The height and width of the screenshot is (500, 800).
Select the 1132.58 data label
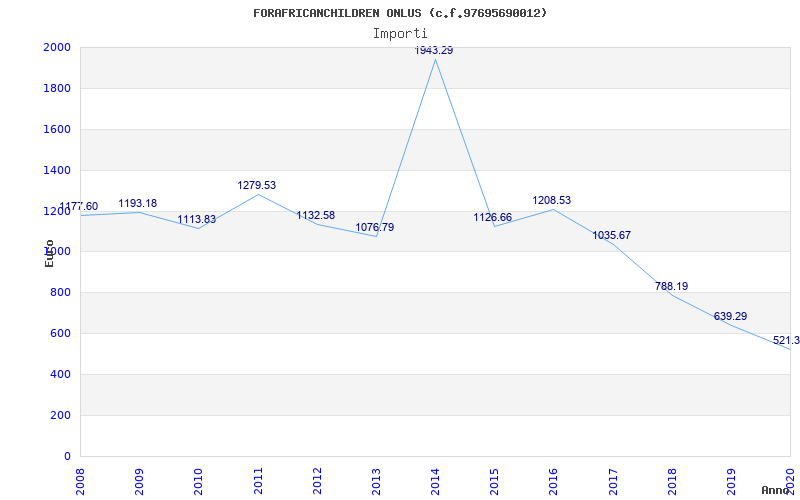point(316,215)
